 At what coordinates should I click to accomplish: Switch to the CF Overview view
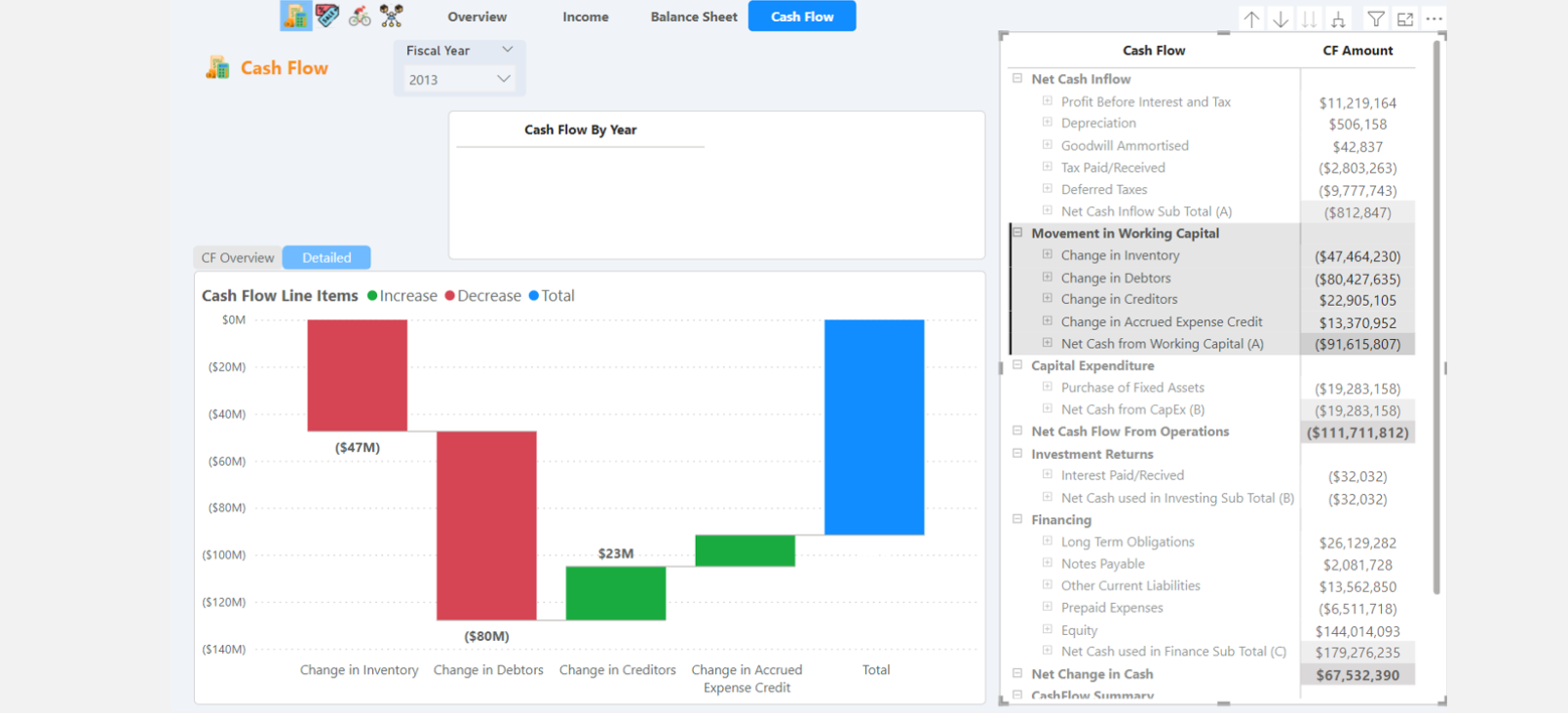238,258
